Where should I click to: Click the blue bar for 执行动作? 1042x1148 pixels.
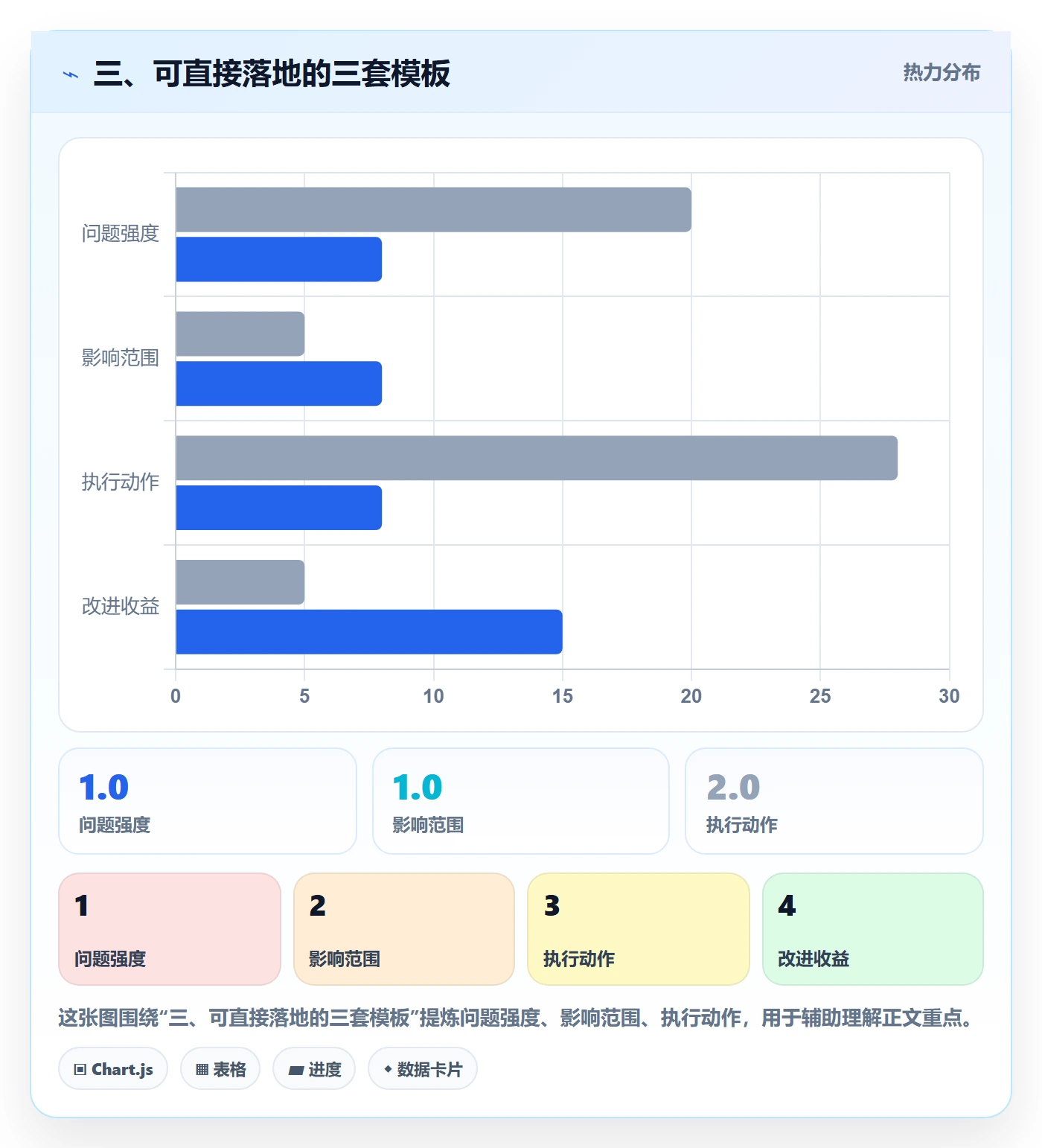pyautogui.click(x=279, y=508)
